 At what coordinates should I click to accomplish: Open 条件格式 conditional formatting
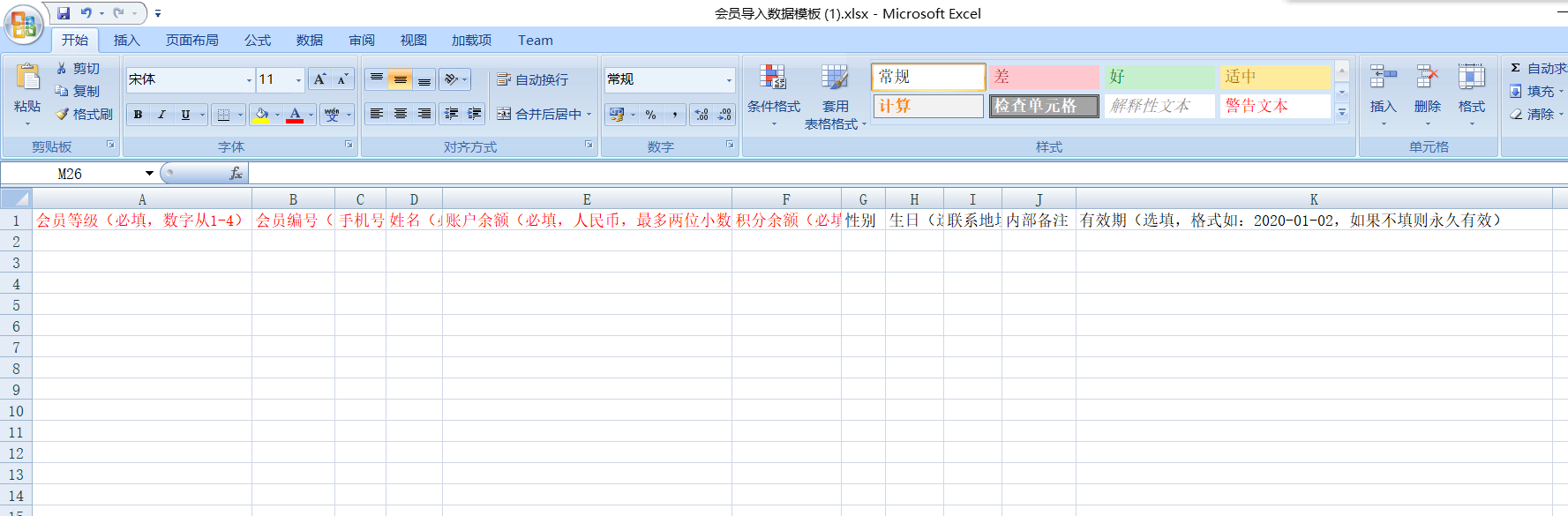click(774, 95)
